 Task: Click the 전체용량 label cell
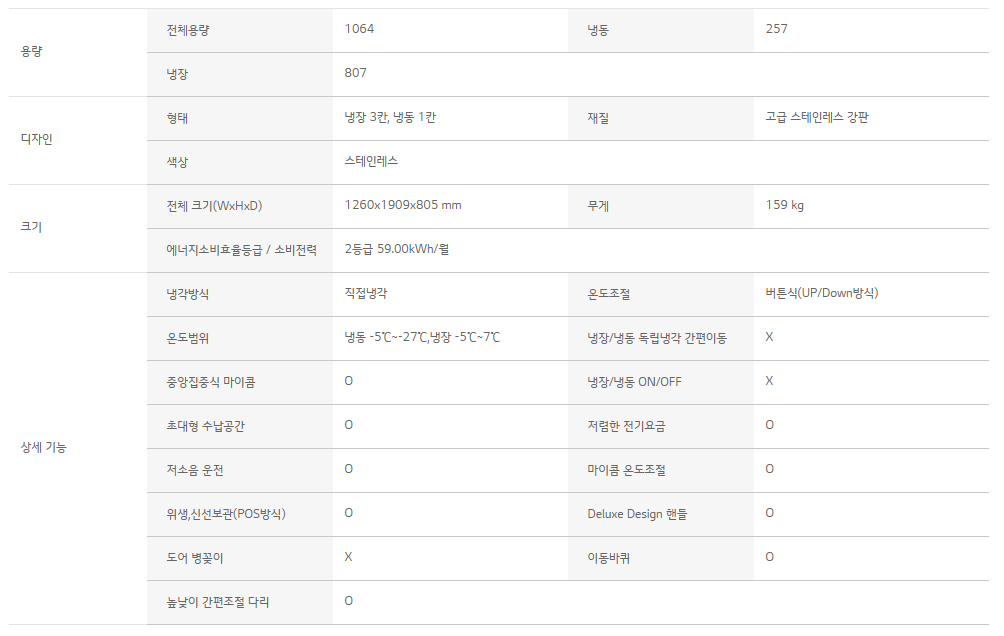coord(239,30)
